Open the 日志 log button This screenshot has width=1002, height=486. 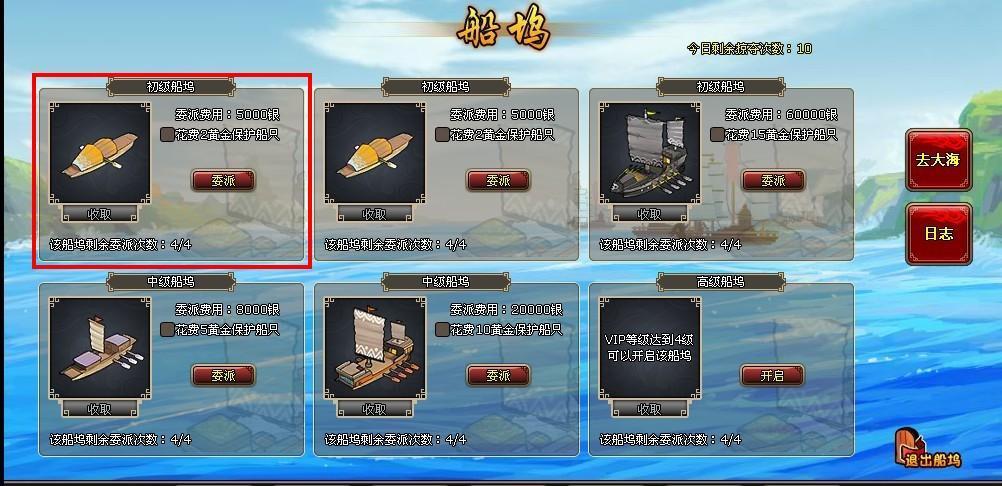[x=938, y=234]
